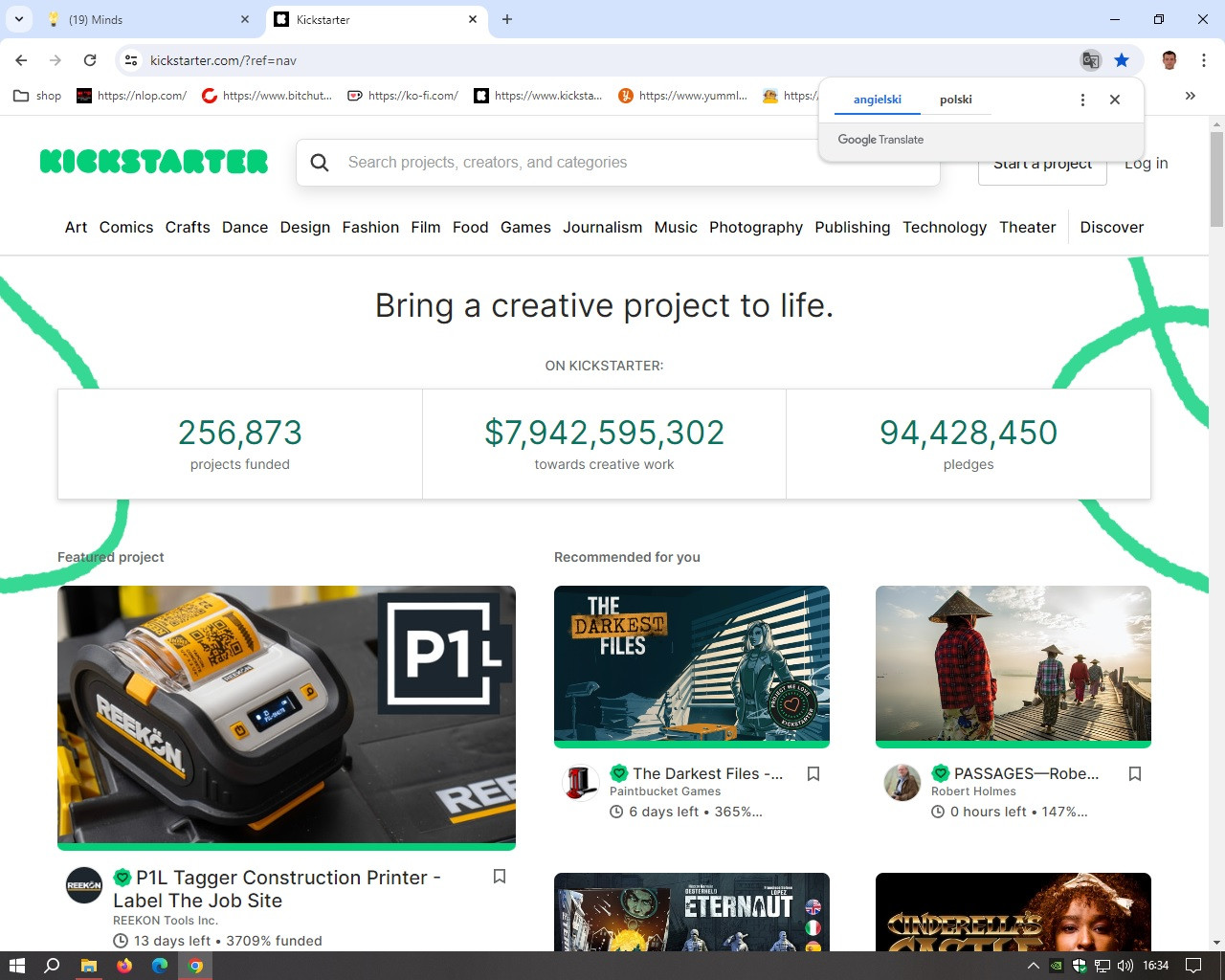Open Robert Holmes creator avatar
This screenshot has height=980, width=1225.
tap(902, 783)
